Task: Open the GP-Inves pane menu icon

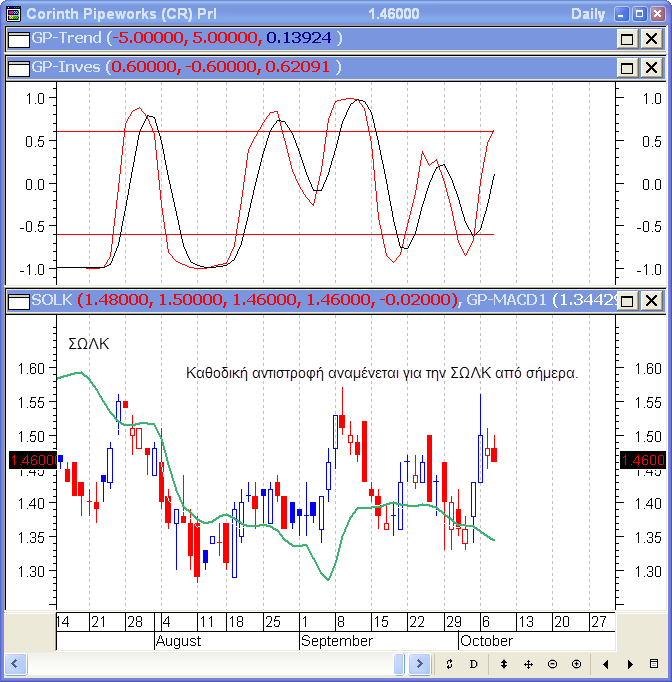Action: 18,68
